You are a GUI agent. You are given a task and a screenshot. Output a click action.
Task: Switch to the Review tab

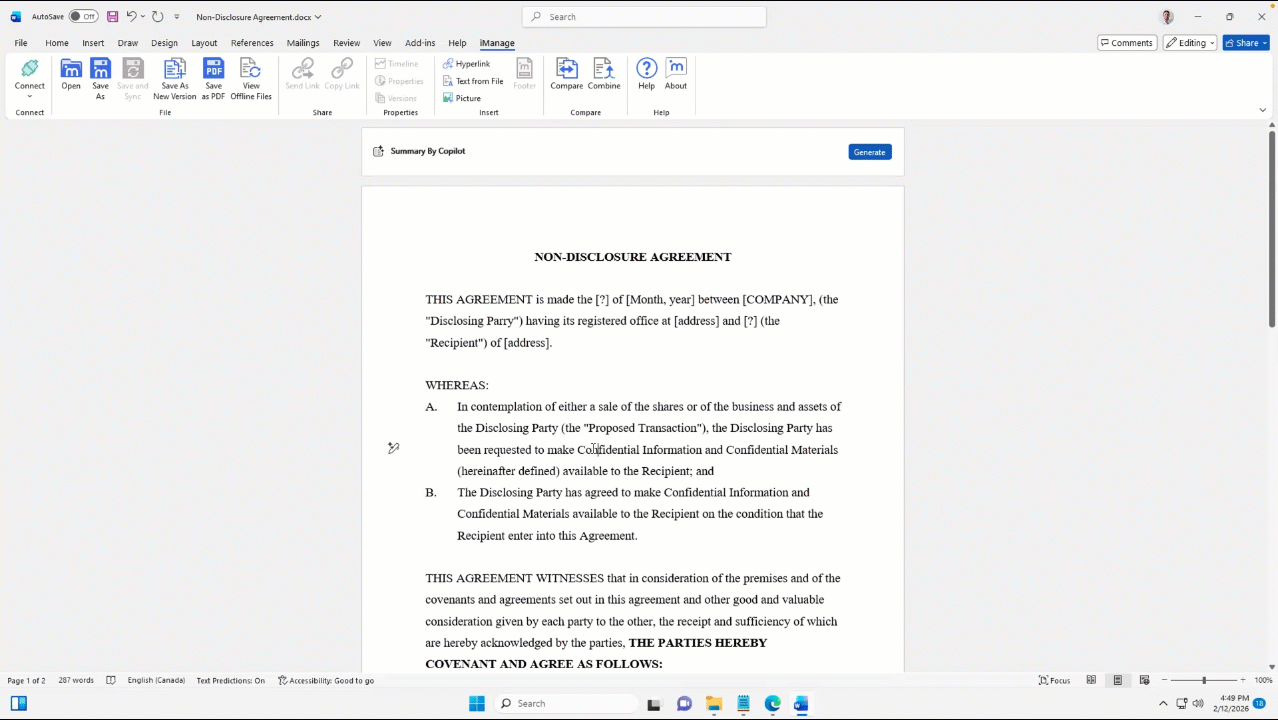click(346, 42)
